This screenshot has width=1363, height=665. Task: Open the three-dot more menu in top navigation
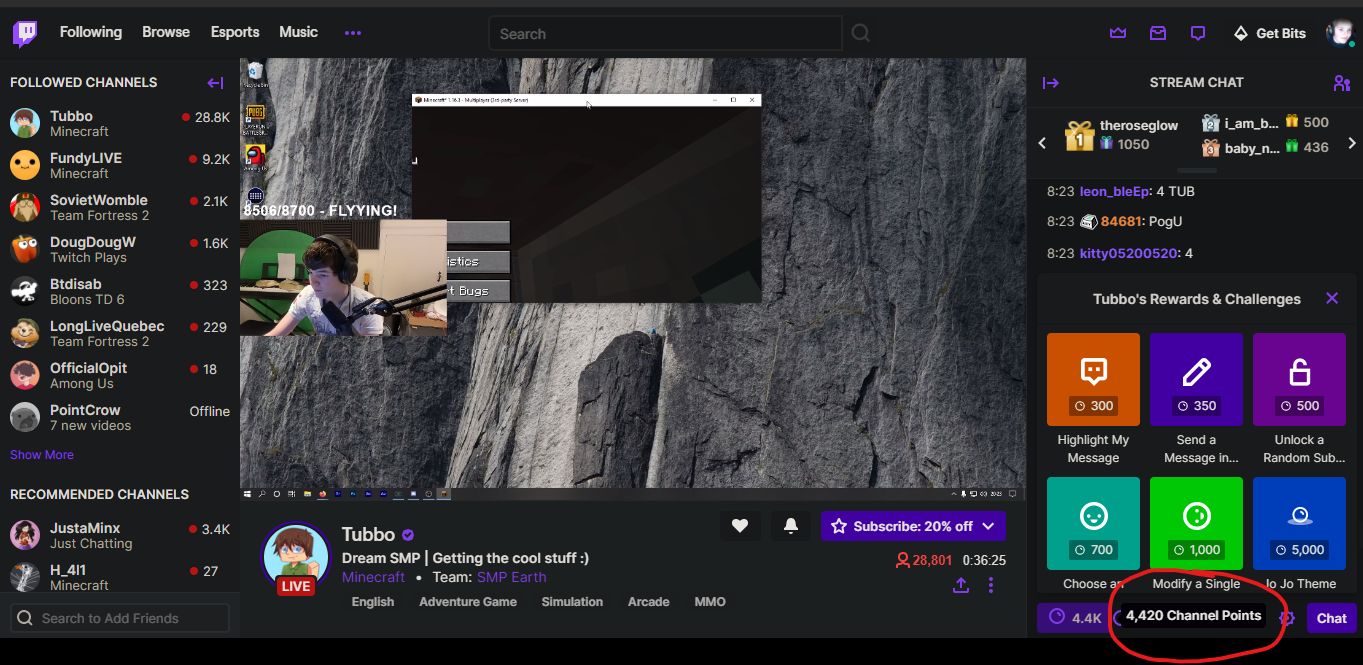tap(353, 33)
